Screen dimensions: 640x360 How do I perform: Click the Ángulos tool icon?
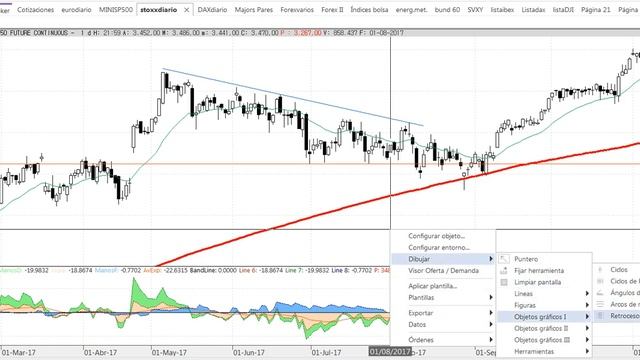click(600, 293)
